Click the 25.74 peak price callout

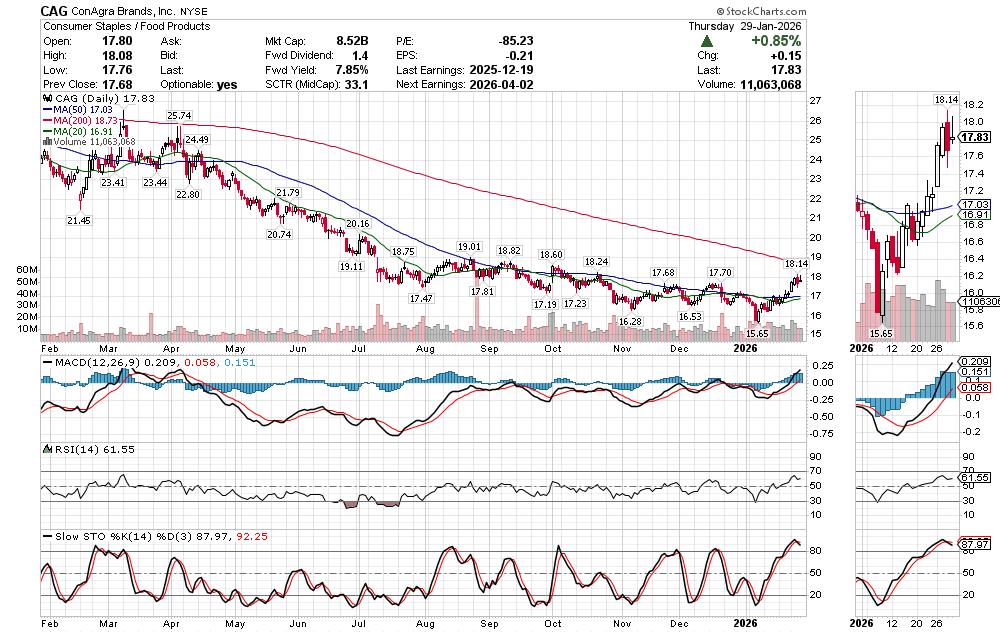[x=179, y=116]
